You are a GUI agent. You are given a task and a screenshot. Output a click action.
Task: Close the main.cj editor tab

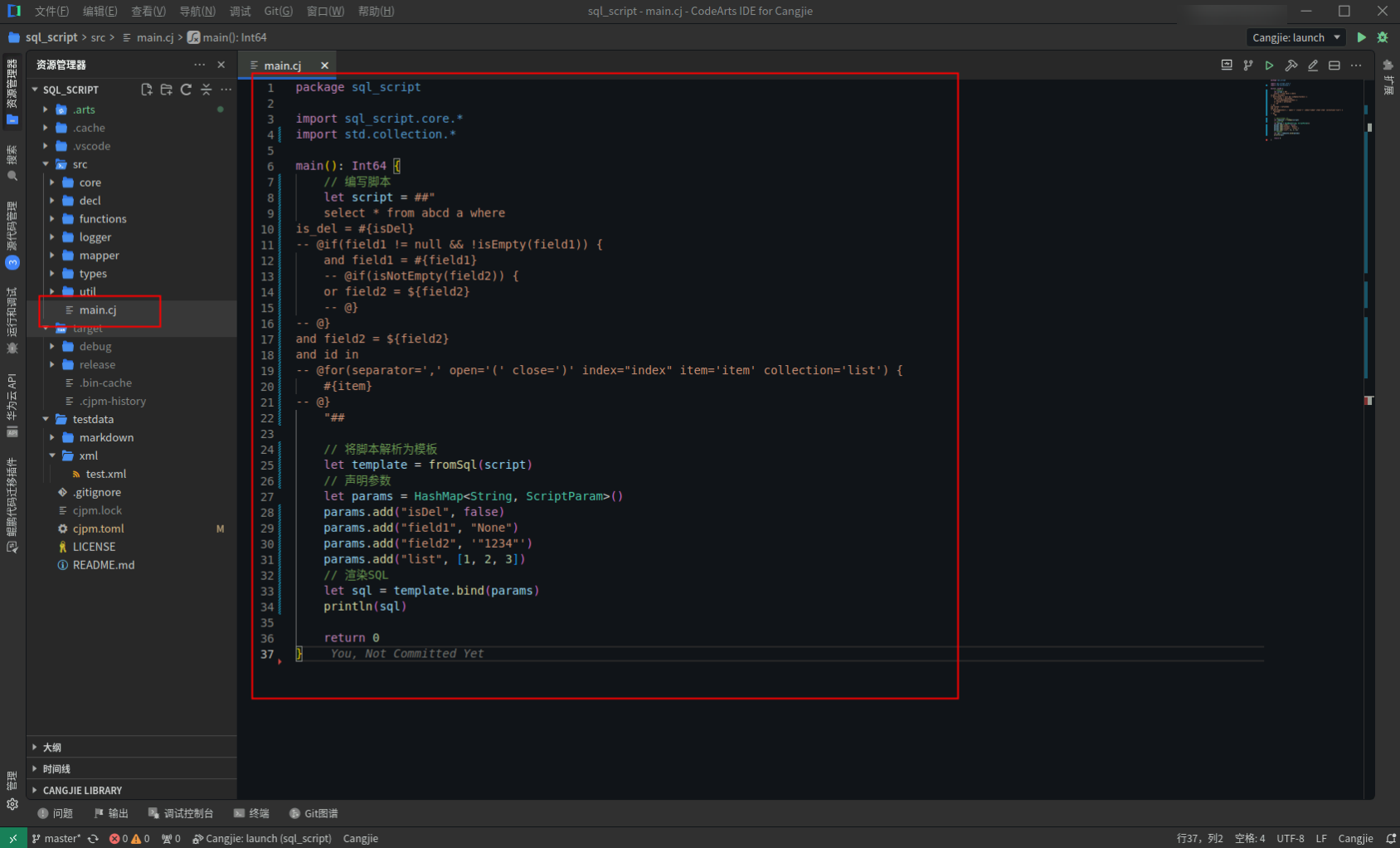[324, 66]
